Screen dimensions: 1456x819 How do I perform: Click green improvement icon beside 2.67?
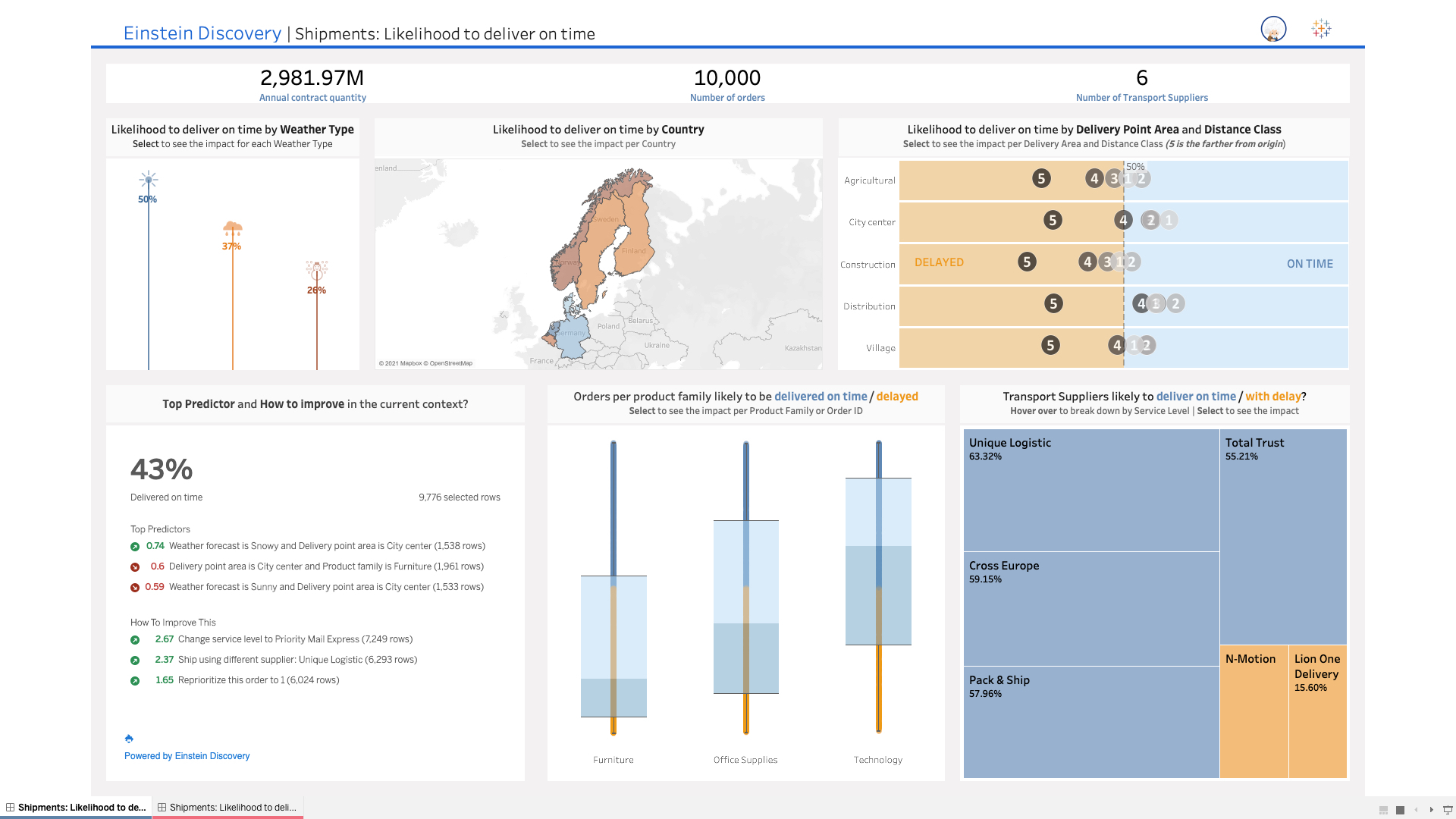click(x=135, y=639)
